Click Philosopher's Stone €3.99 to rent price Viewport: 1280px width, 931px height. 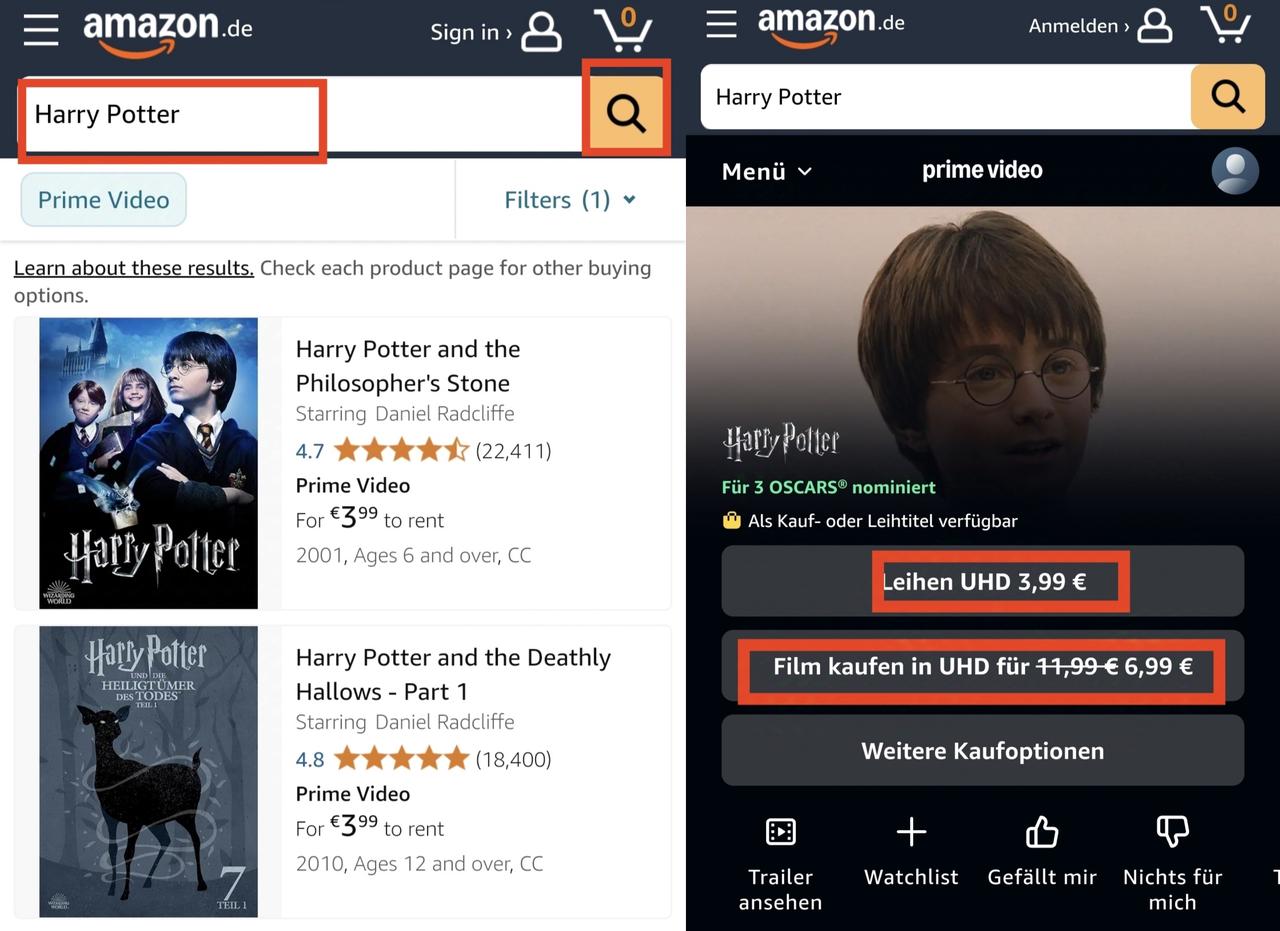click(x=370, y=519)
